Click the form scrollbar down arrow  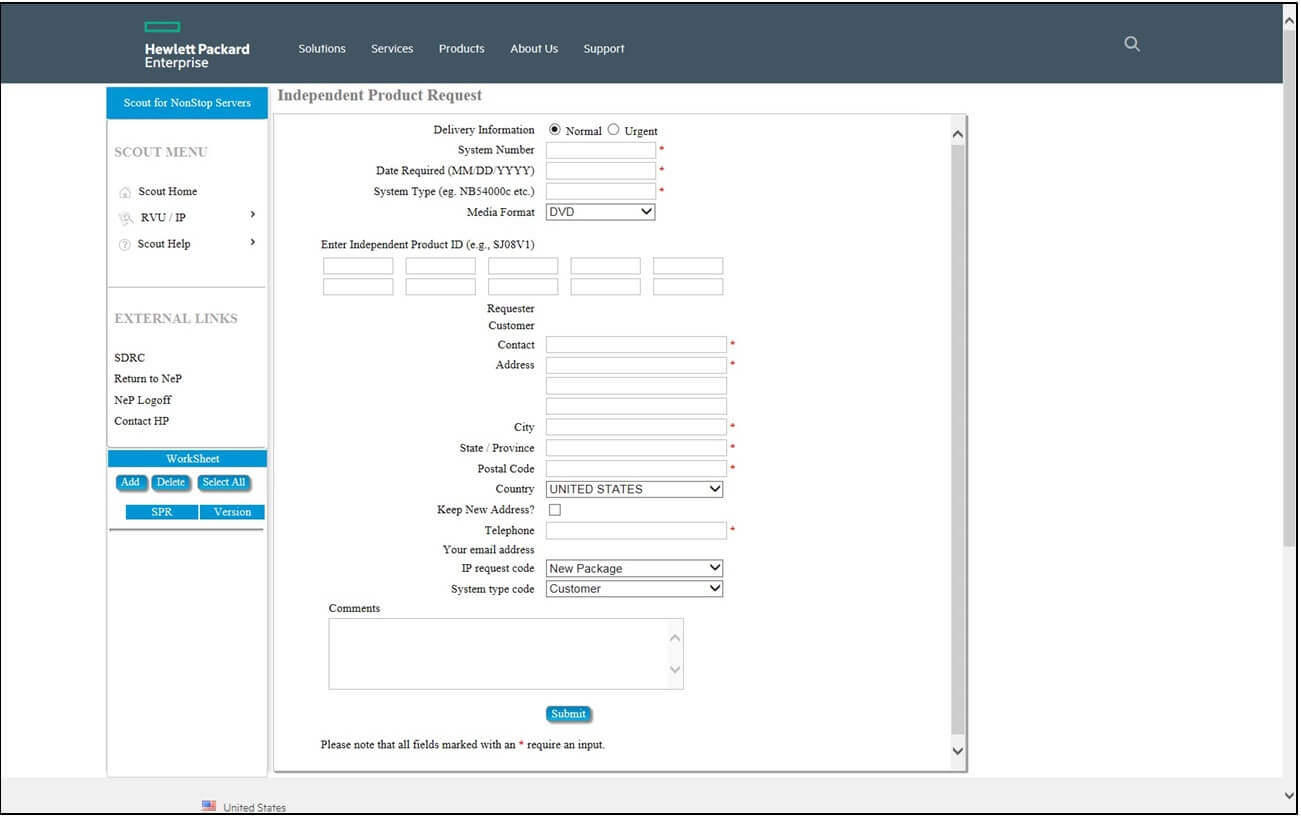click(958, 750)
